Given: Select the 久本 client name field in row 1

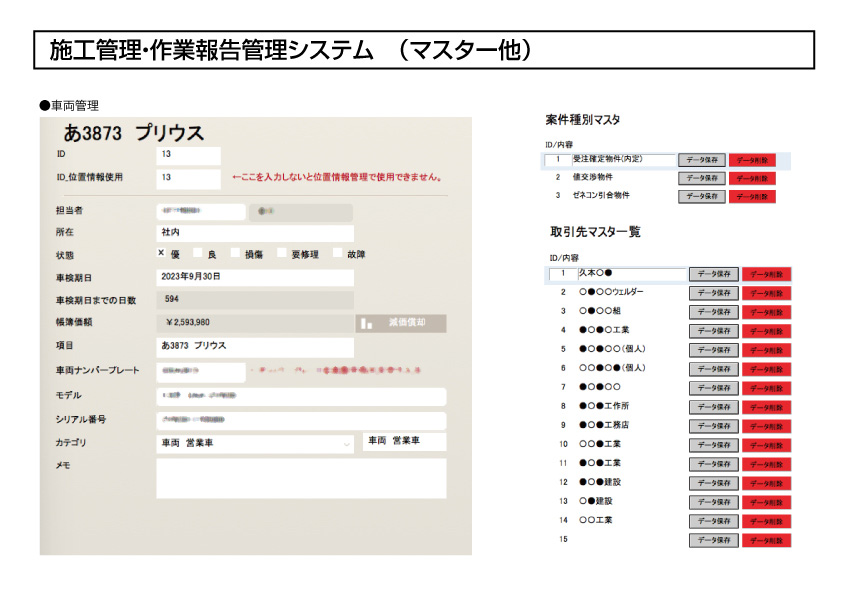Looking at the screenshot, I should pos(630,273).
